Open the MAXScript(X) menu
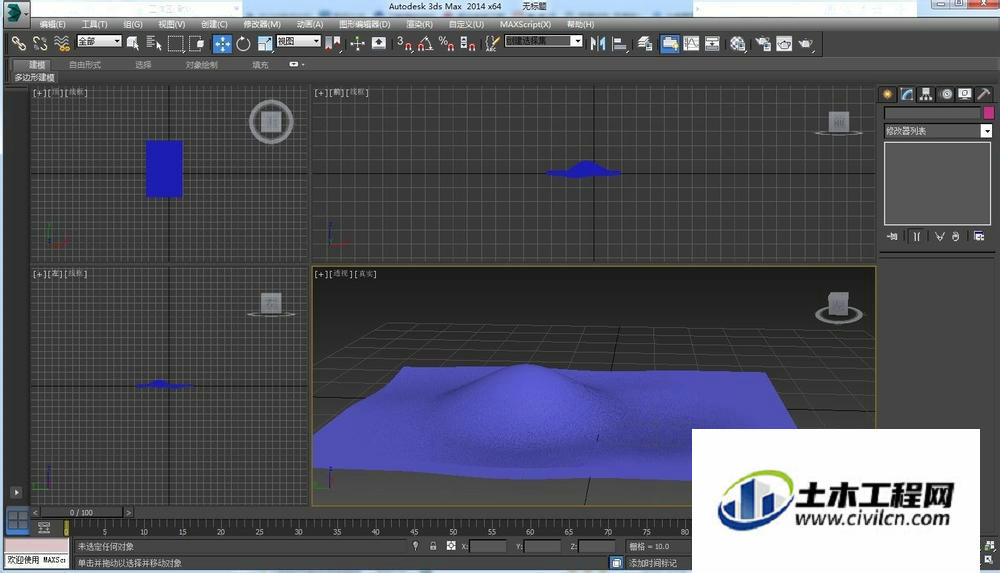This screenshot has width=1000, height=573. click(x=526, y=24)
